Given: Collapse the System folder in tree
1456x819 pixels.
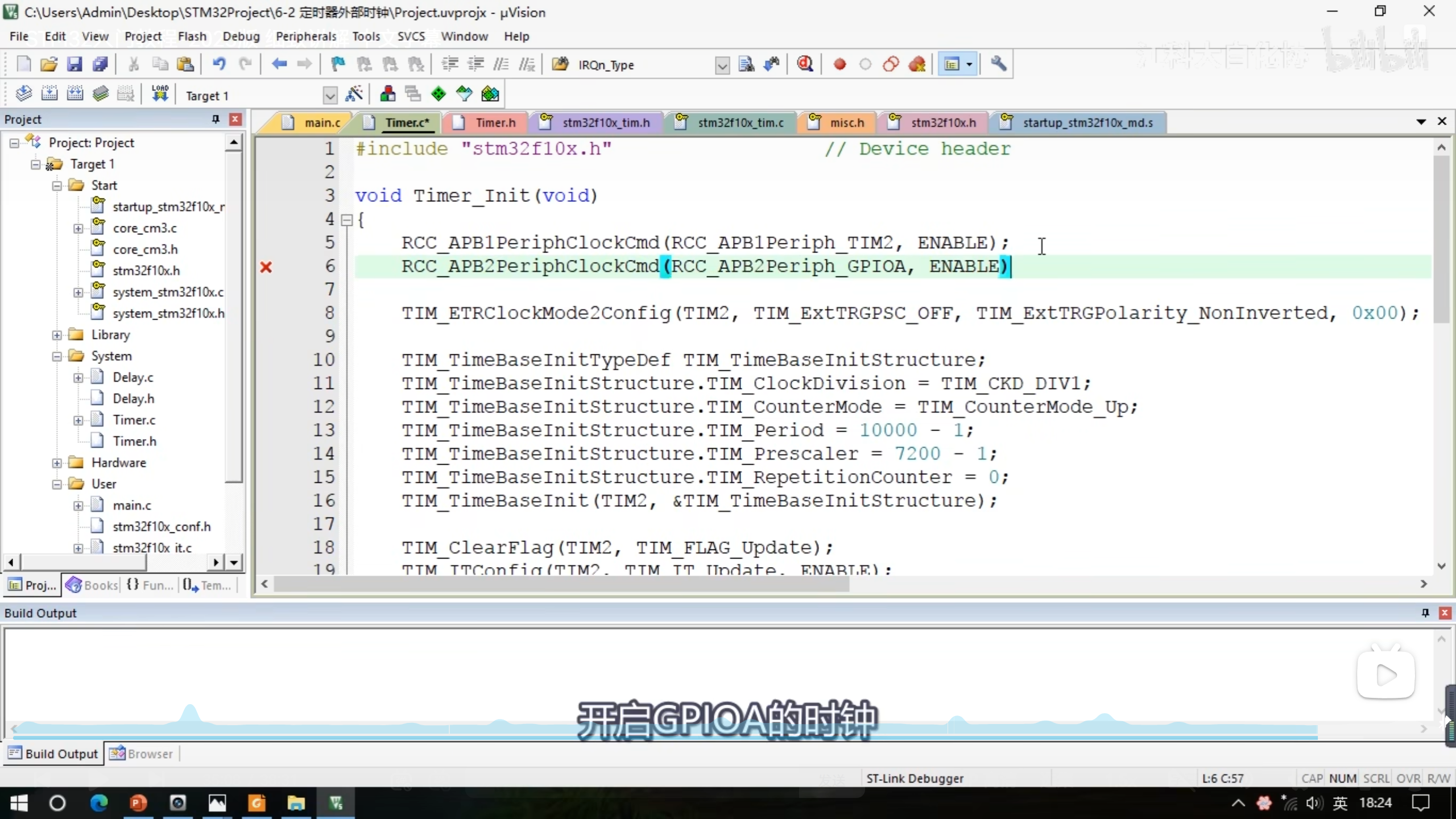Looking at the screenshot, I should click(57, 357).
